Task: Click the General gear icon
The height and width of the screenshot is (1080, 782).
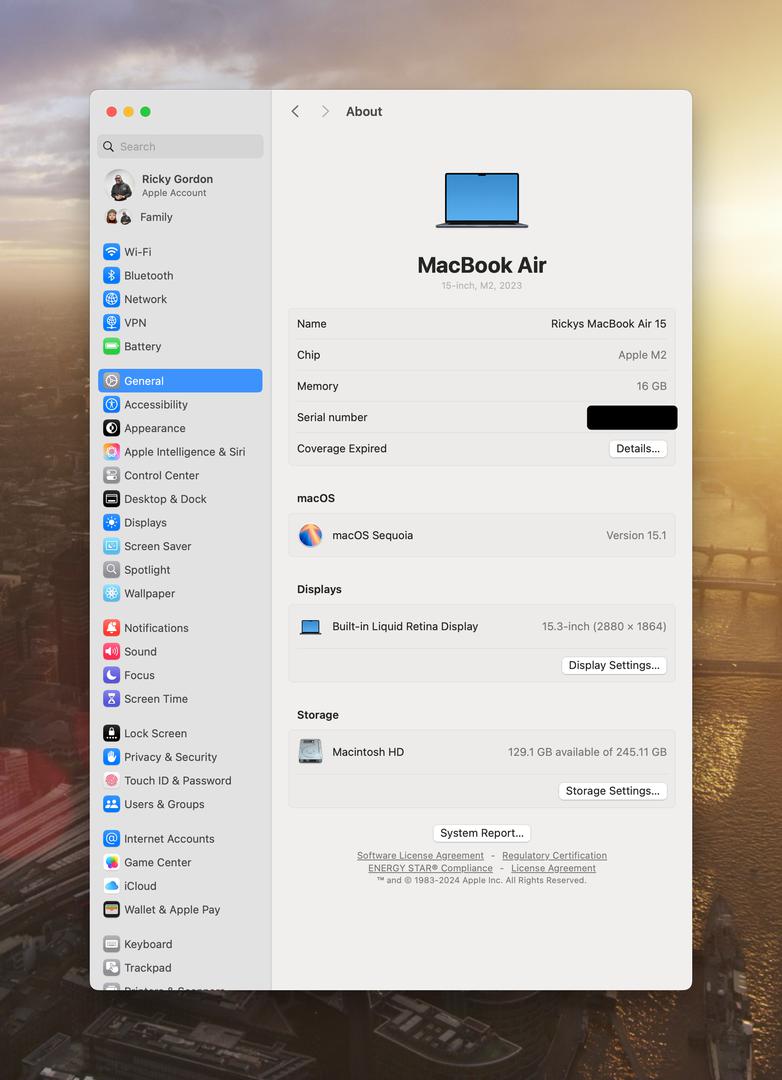Action: 112,381
